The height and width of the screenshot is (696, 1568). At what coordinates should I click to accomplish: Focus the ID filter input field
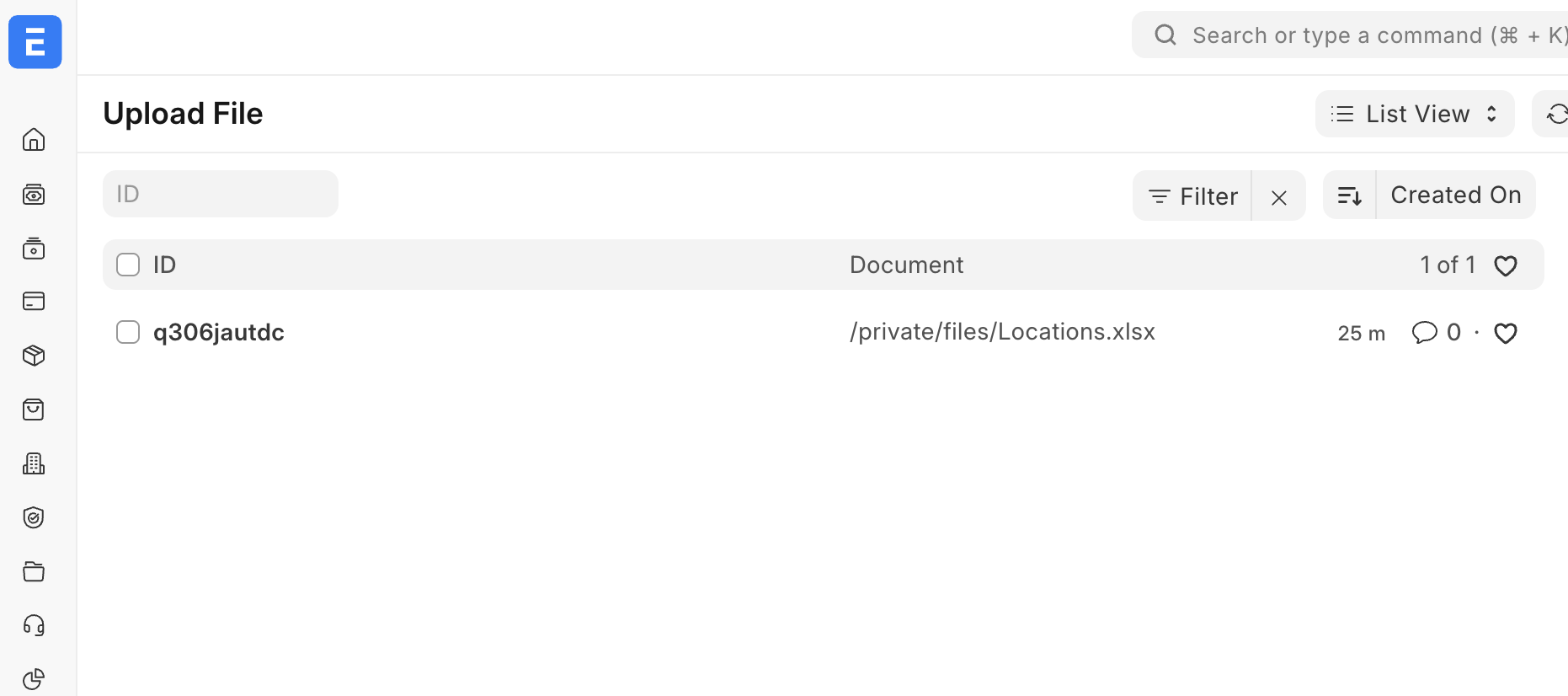point(221,194)
